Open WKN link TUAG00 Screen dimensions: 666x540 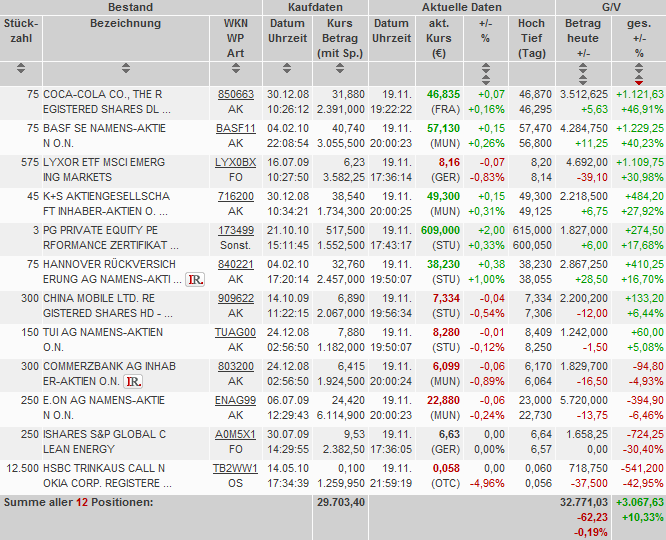coord(236,332)
